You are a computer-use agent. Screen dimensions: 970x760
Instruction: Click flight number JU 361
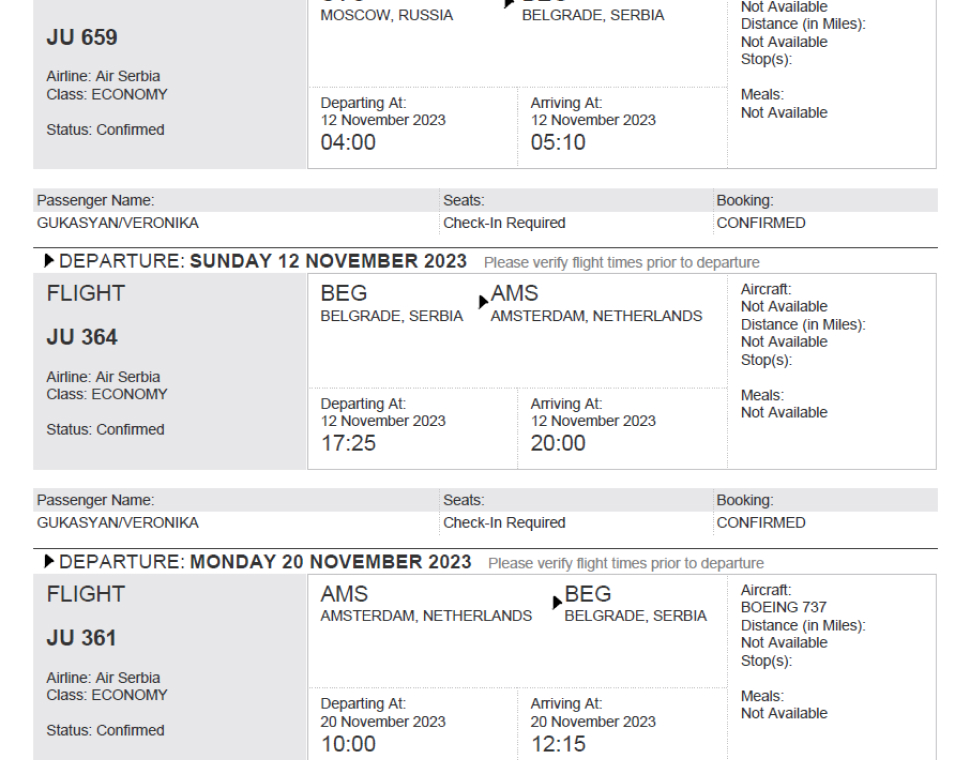pyautogui.click(x=82, y=638)
